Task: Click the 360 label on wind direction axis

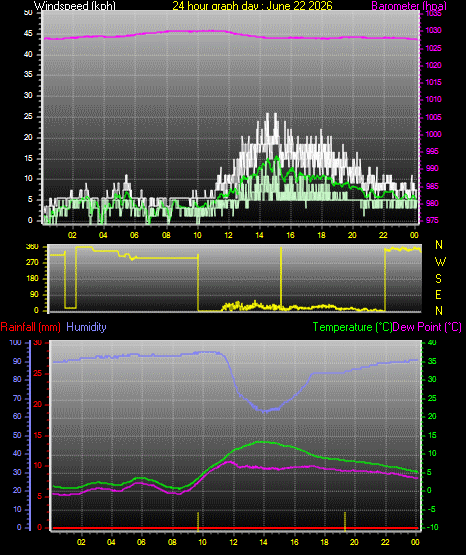Action: click(x=32, y=247)
